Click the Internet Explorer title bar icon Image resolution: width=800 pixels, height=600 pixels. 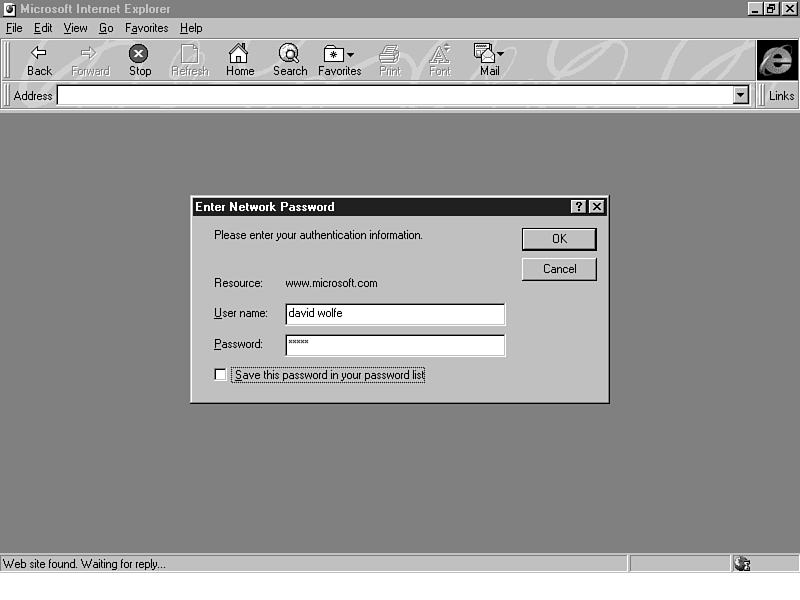click(9, 9)
